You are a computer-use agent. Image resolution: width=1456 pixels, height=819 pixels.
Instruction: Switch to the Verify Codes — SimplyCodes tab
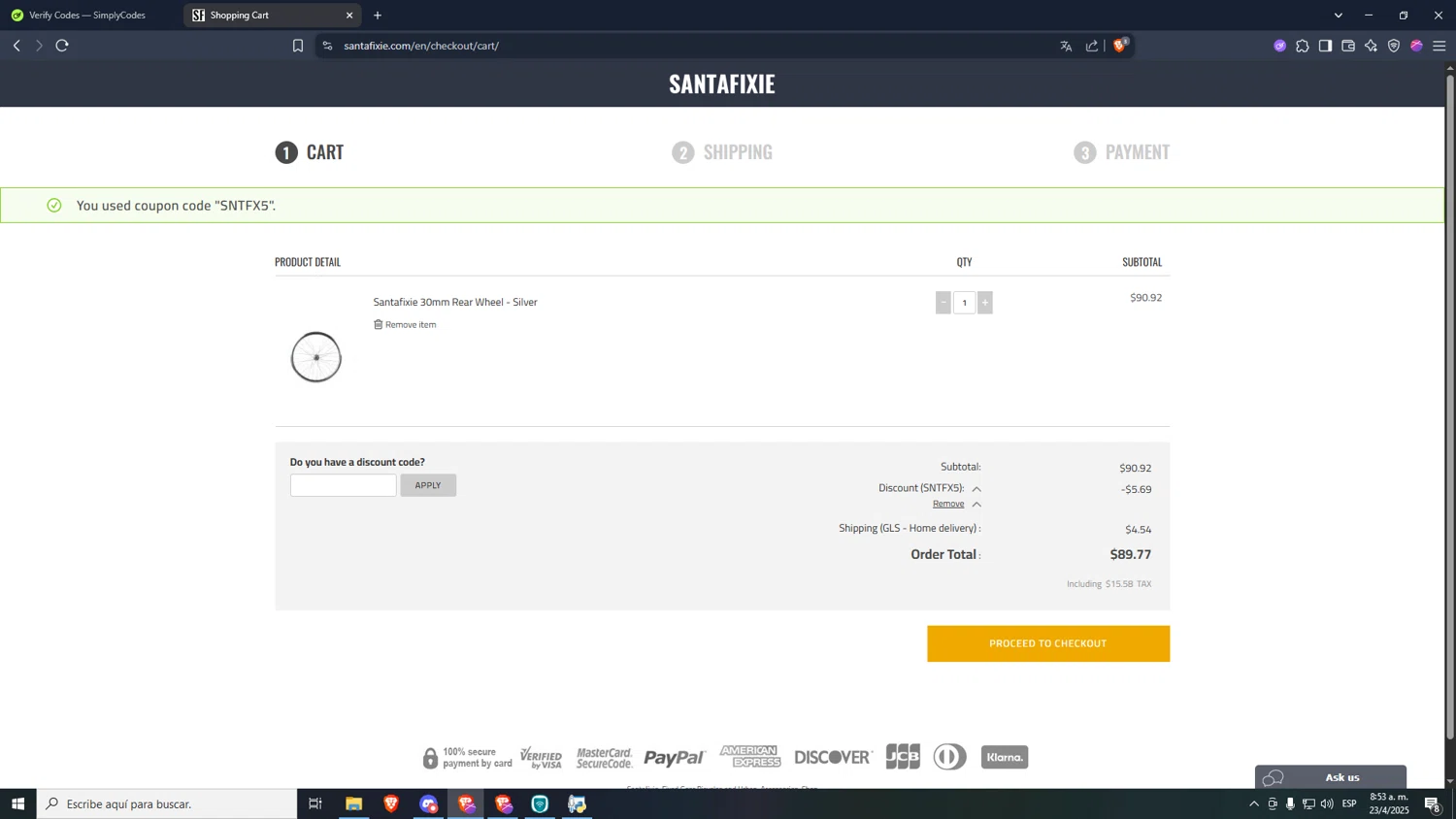tap(89, 16)
